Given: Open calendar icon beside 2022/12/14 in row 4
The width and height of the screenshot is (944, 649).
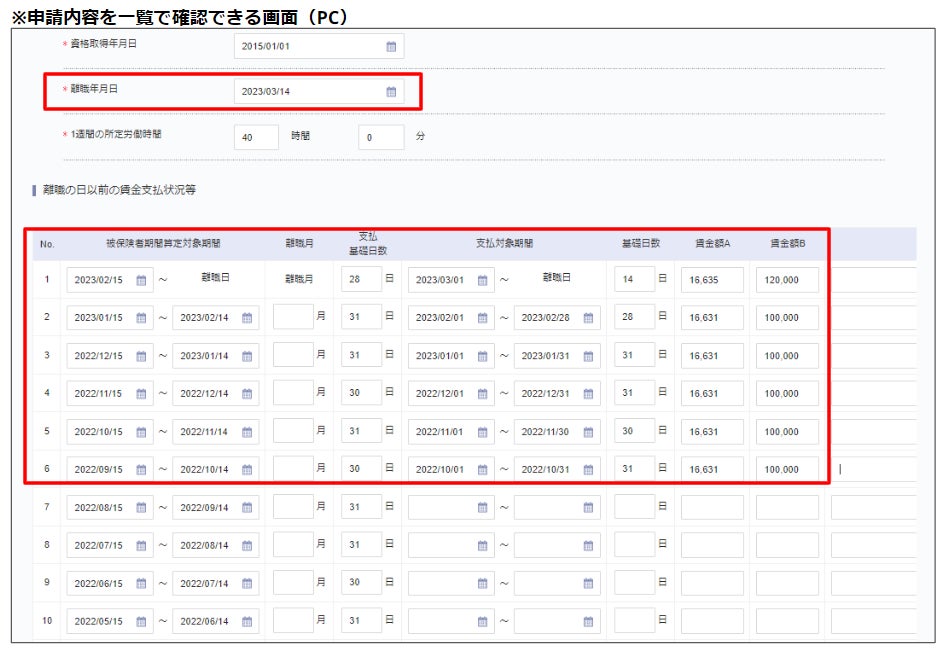Looking at the screenshot, I should click(x=247, y=394).
